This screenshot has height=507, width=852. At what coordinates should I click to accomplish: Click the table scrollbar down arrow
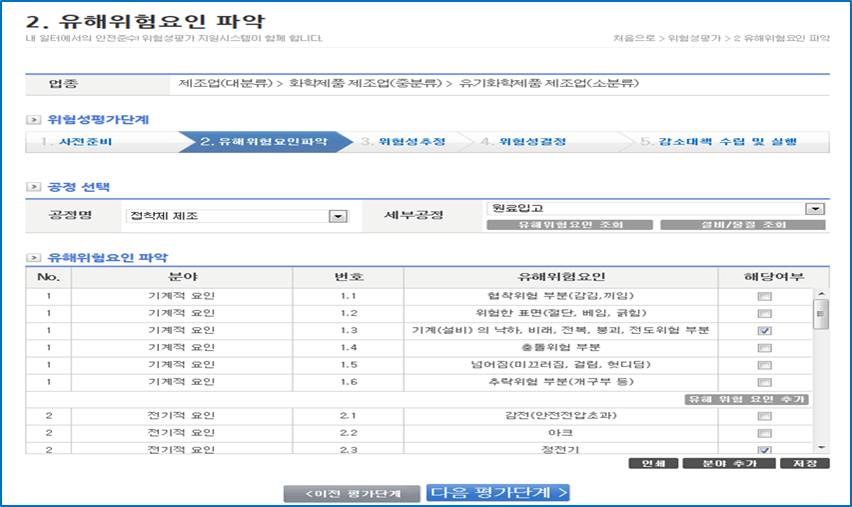(x=821, y=448)
